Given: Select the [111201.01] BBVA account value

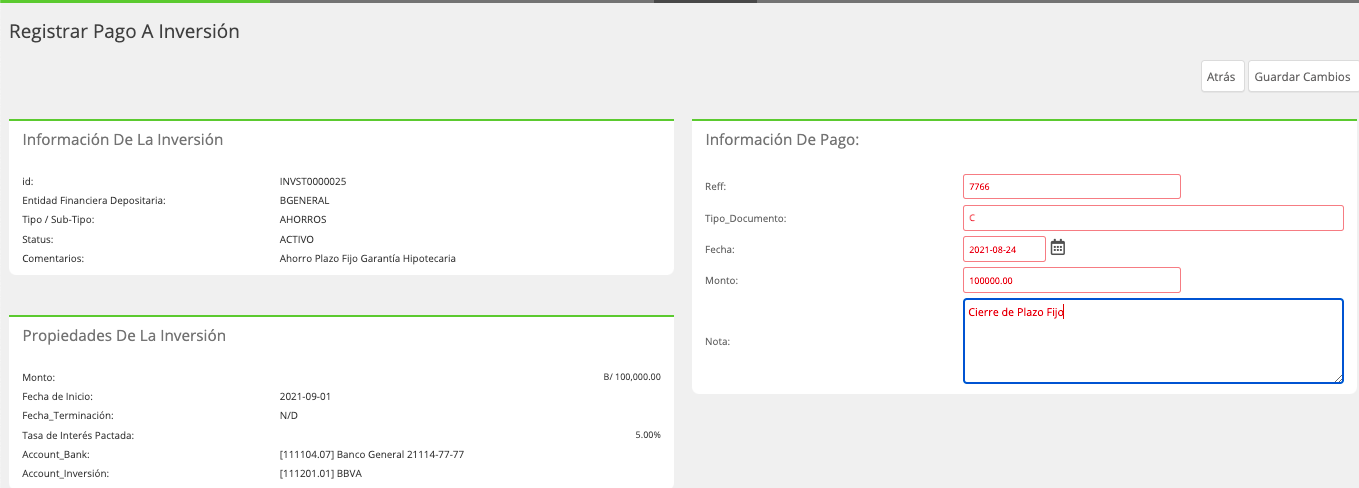Looking at the screenshot, I should [x=321, y=474].
